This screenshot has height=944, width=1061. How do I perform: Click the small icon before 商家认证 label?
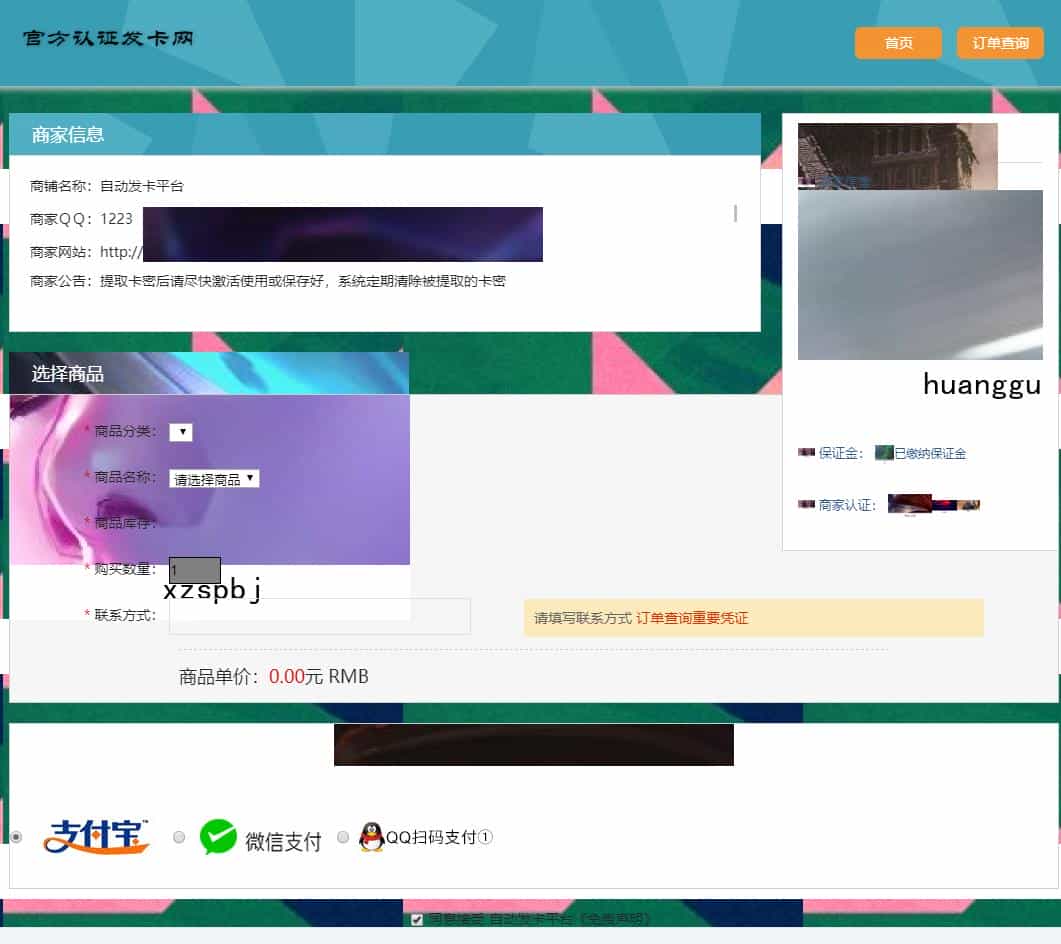pos(806,503)
